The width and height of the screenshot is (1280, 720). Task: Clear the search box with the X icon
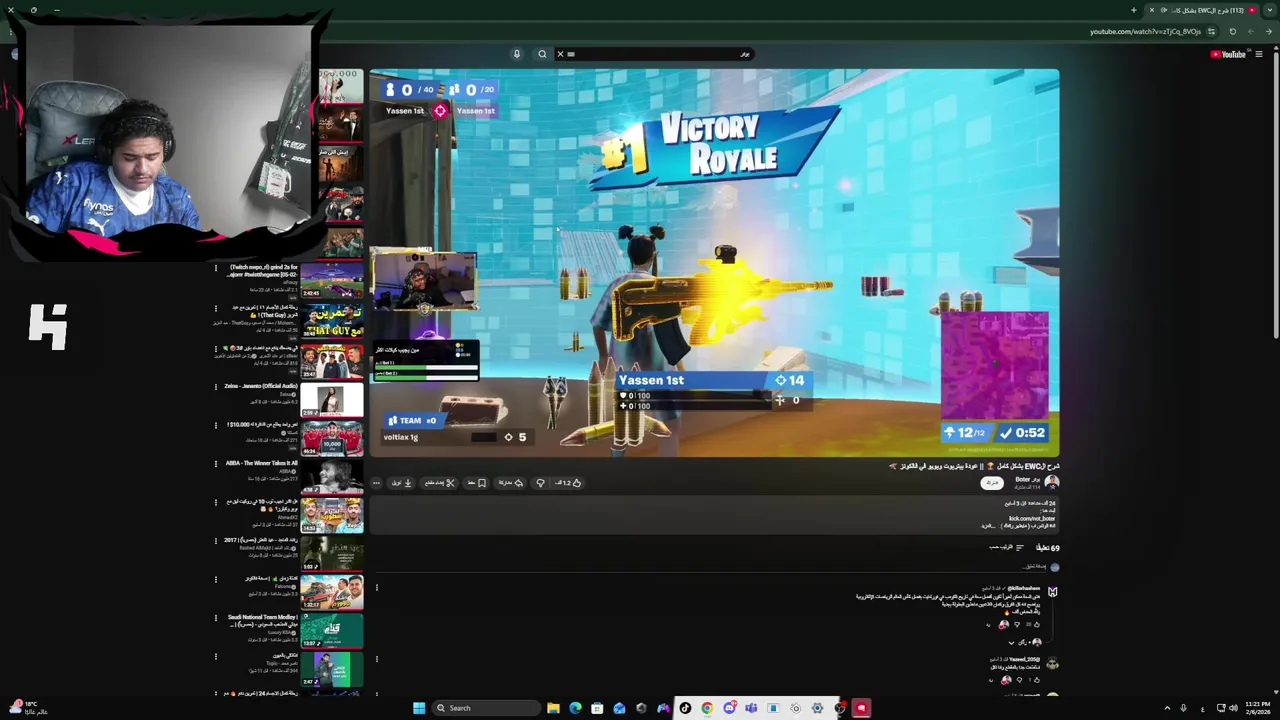pos(560,54)
